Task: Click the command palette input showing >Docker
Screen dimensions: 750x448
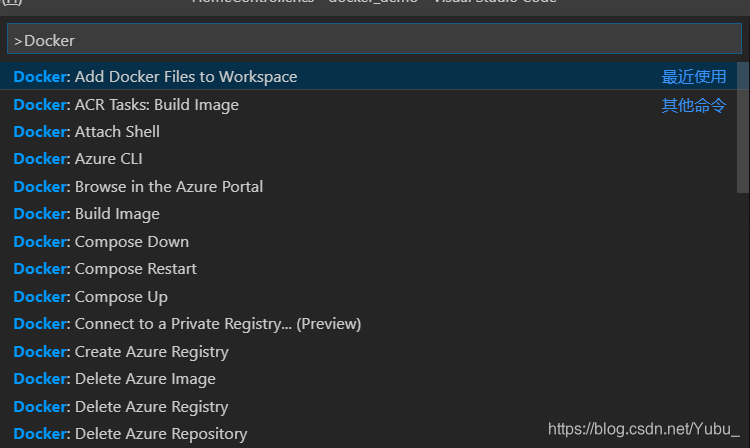Action: pyautogui.click(x=374, y=39)
